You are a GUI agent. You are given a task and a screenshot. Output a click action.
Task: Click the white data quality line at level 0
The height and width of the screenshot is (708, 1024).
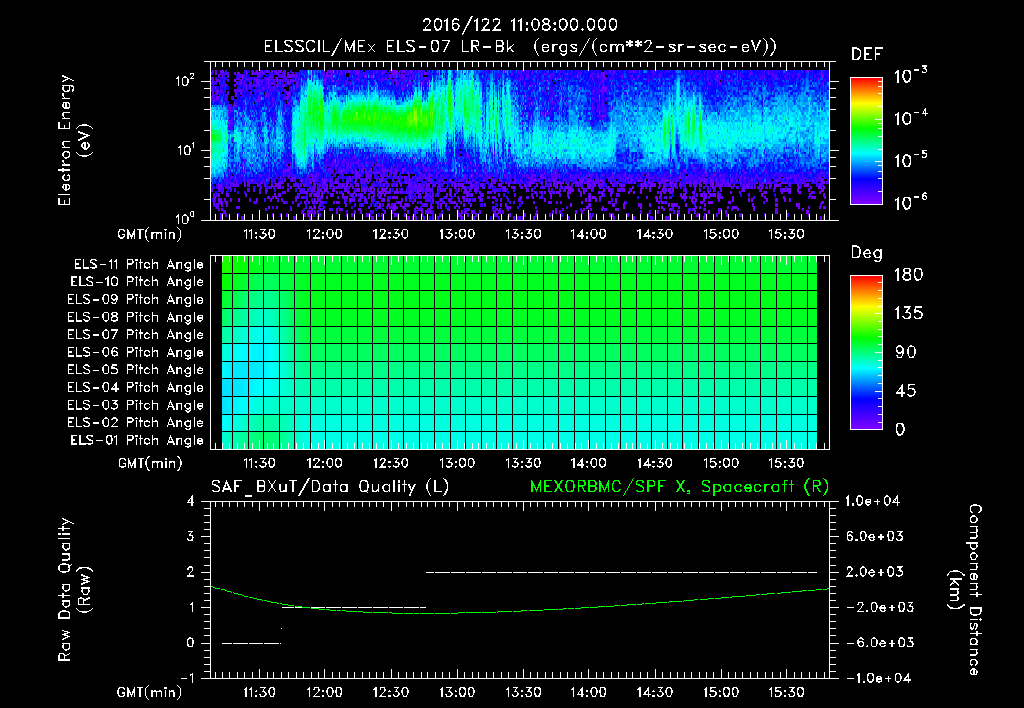coord(251,643)
